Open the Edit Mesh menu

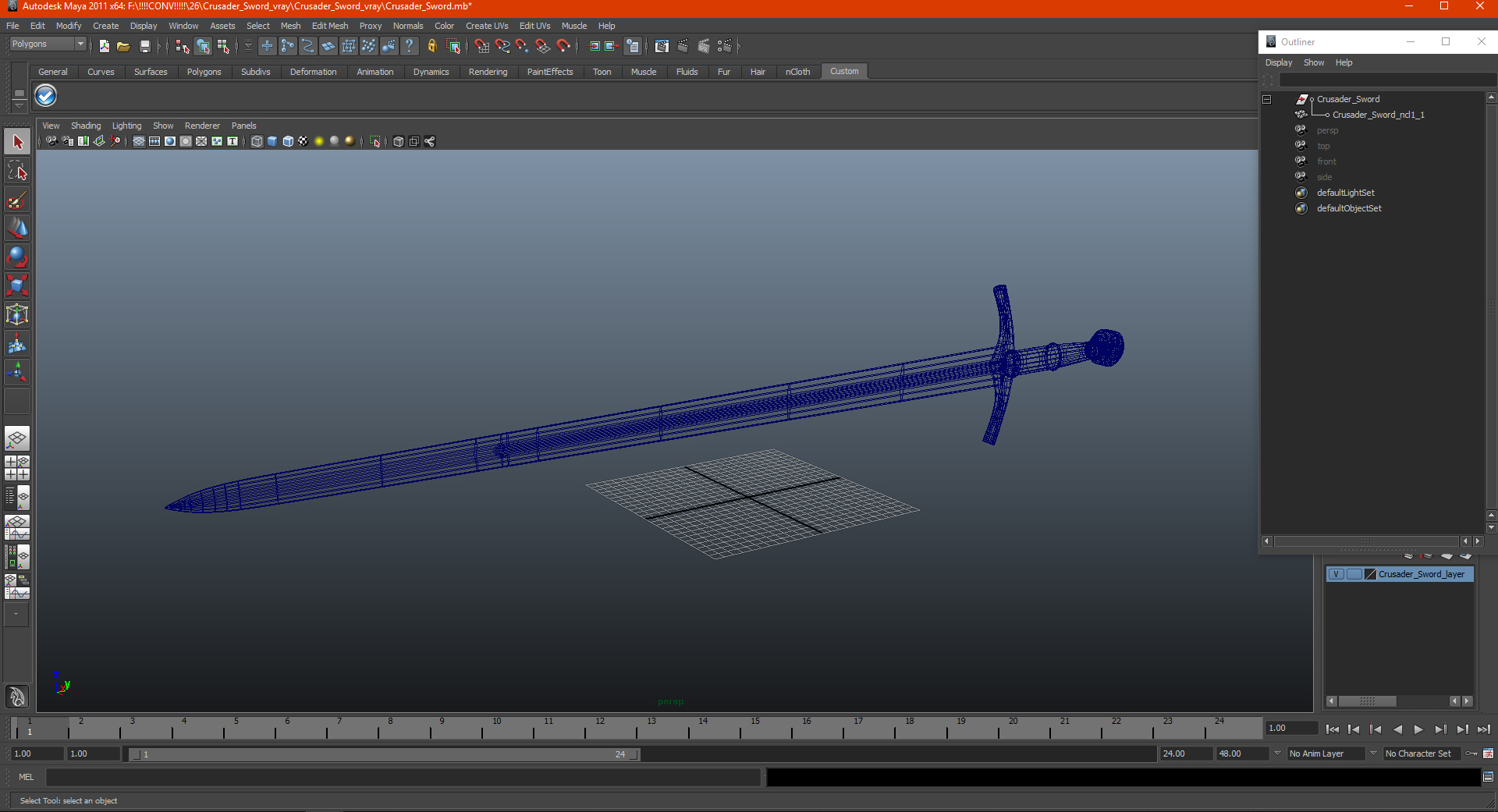point(330,26)
